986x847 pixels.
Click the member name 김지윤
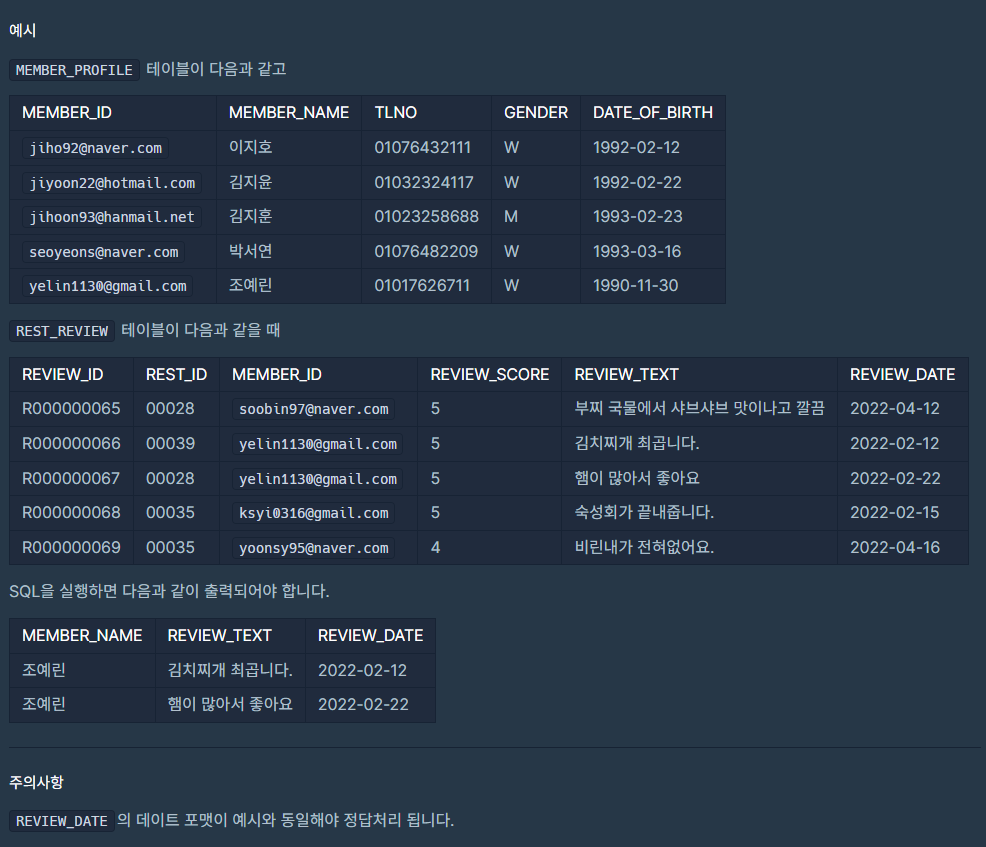point(250,182)
